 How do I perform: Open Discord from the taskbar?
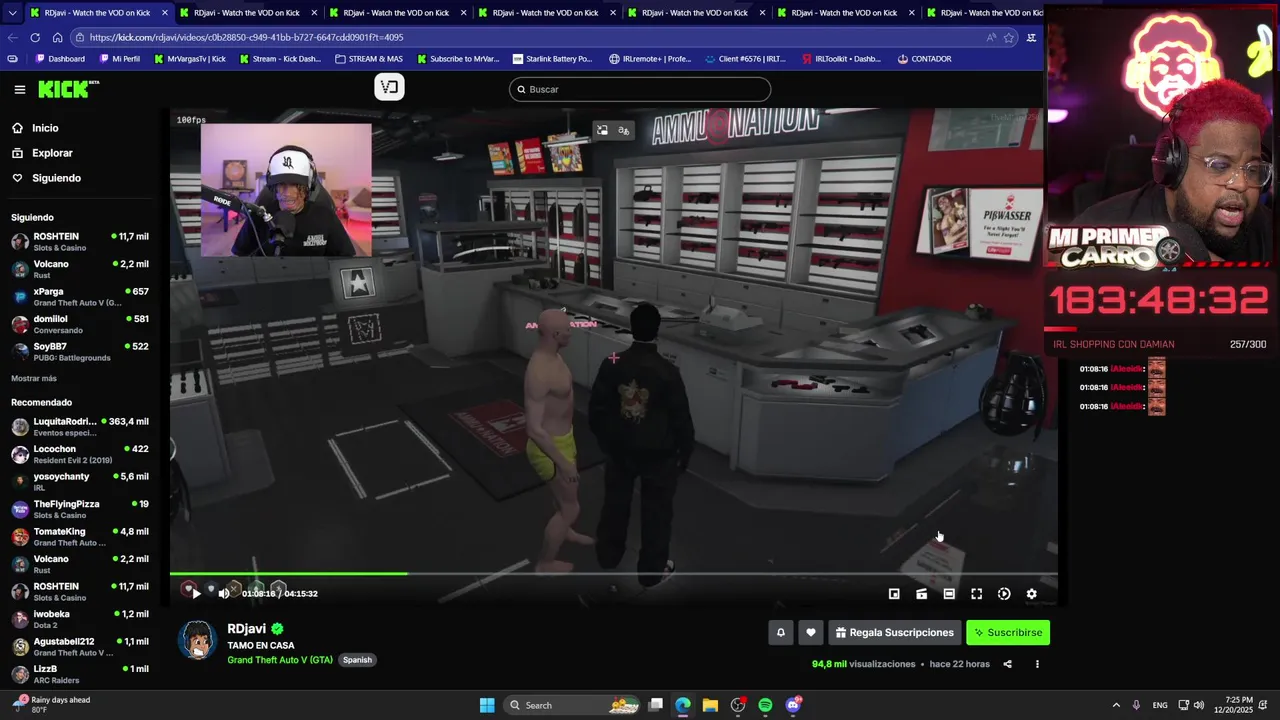tap(793, 705)
